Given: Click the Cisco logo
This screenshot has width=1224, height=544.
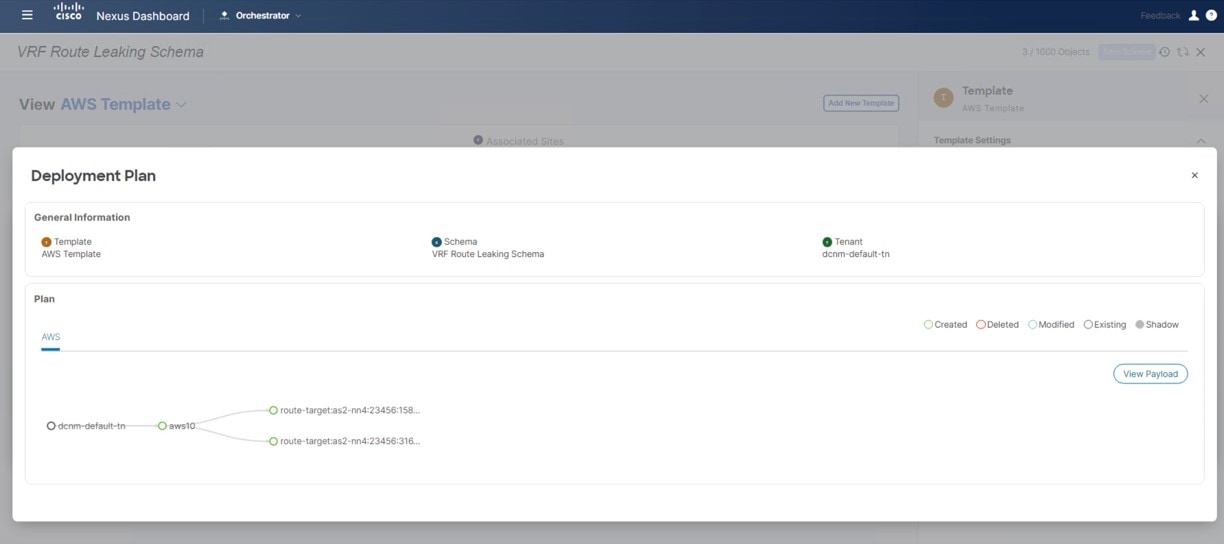Looking at the screenshot, I should click(68, 12).
